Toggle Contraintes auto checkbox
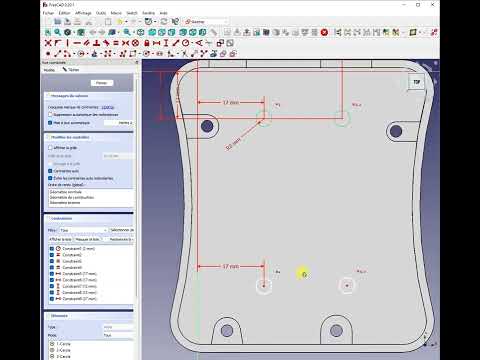 pos(50,171)
